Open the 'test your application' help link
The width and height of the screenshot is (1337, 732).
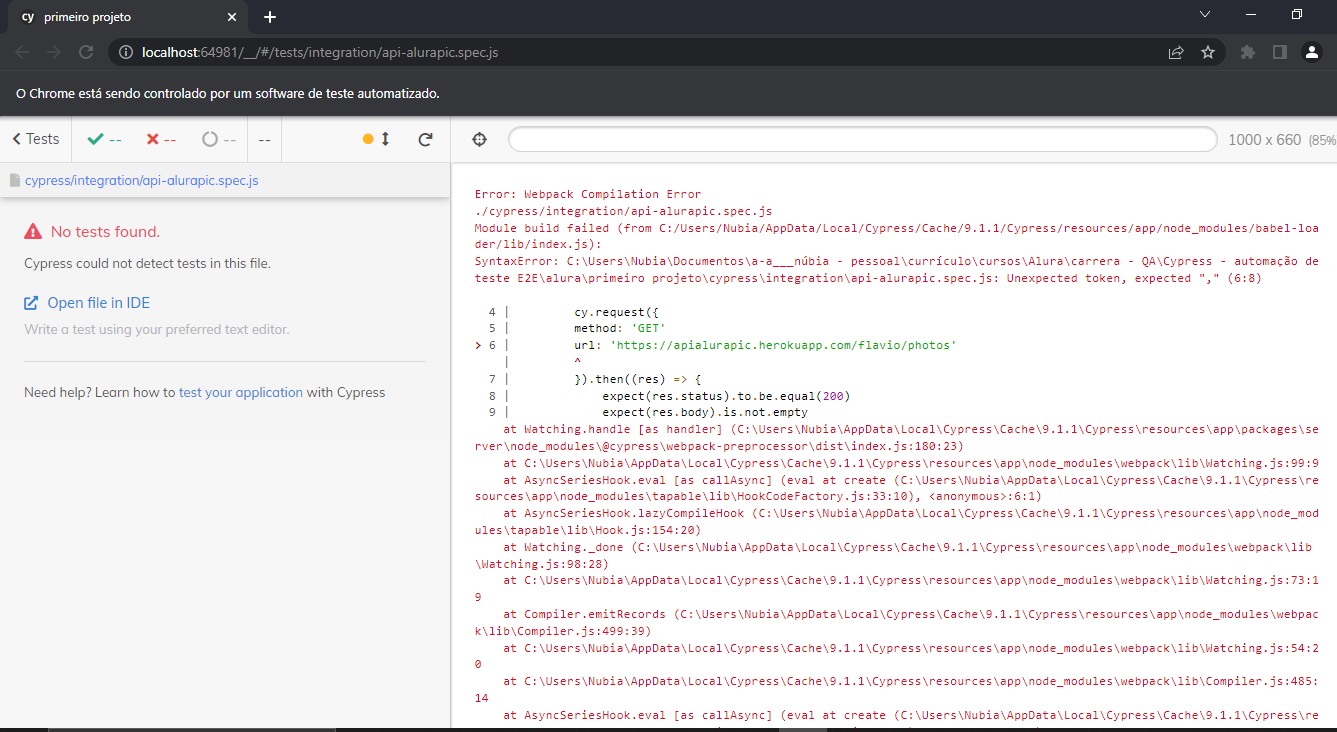coord(241,393)
